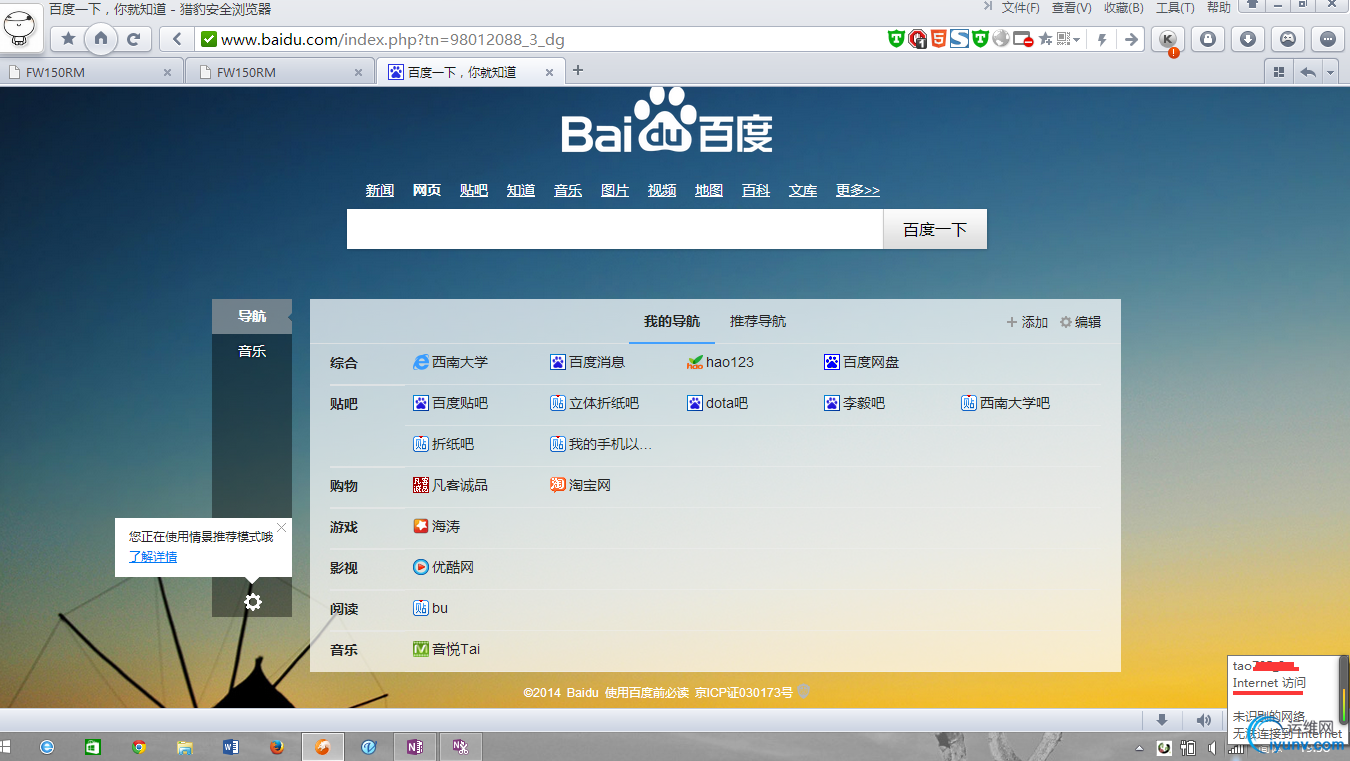Open the 音悦Tai shortcut
Screen dimensions: 1350x761
tap(446, 649)
